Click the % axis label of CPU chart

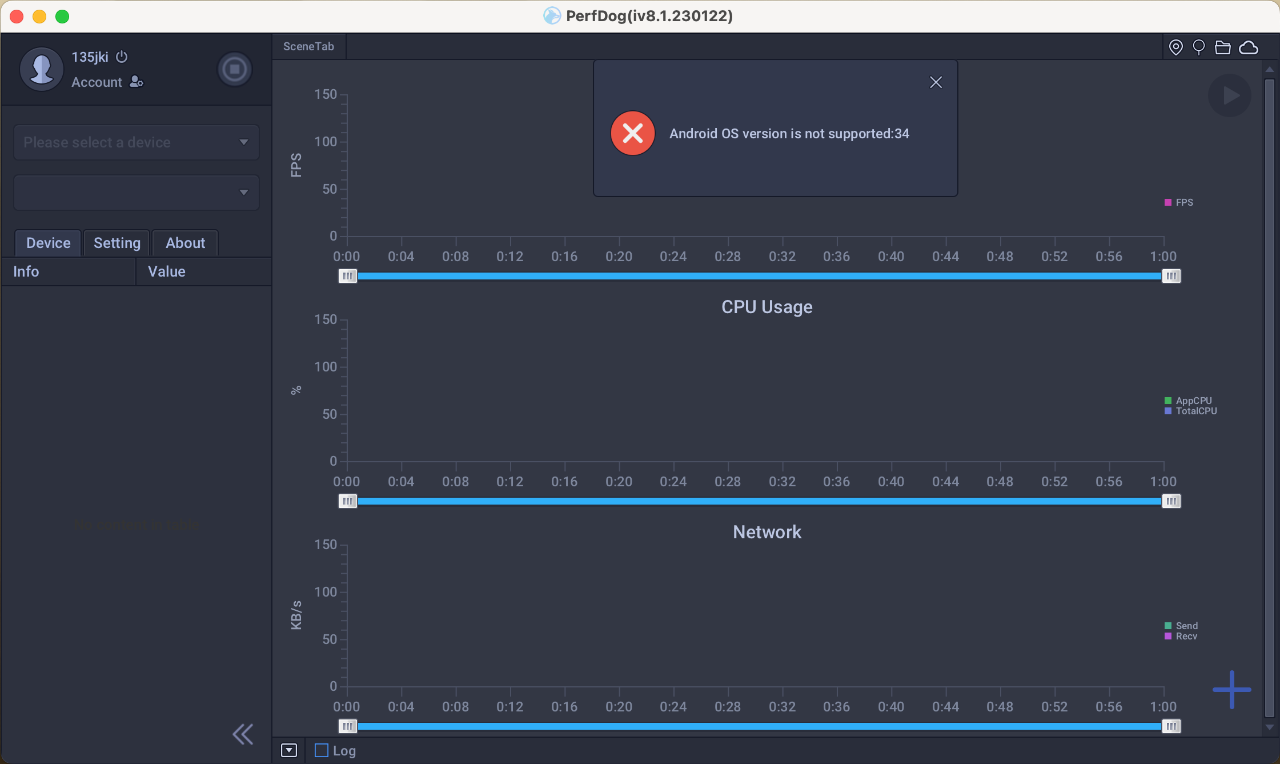[296, 390]
